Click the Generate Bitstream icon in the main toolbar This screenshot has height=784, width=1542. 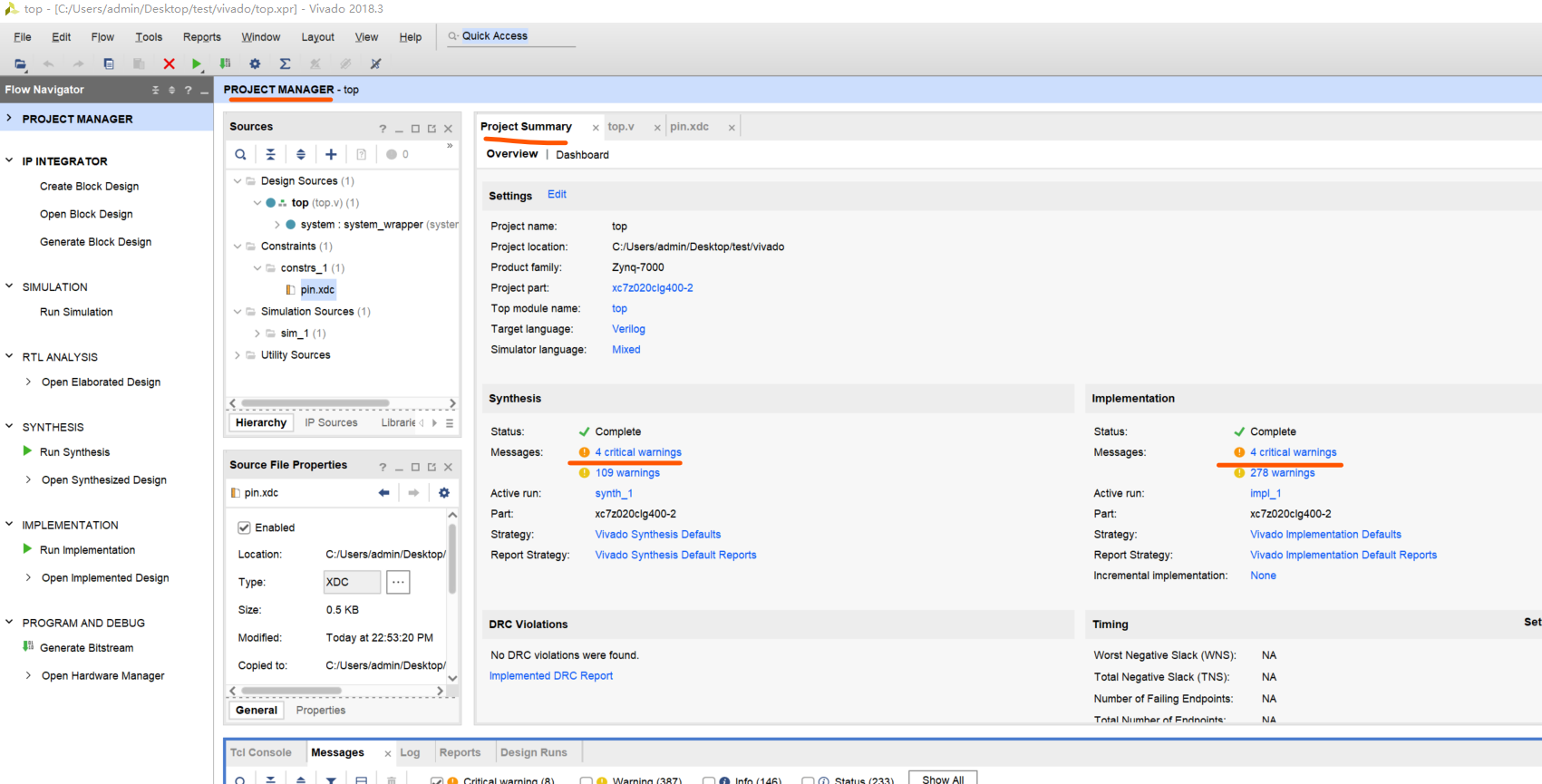pyautogui.click(x=226, y=63)
